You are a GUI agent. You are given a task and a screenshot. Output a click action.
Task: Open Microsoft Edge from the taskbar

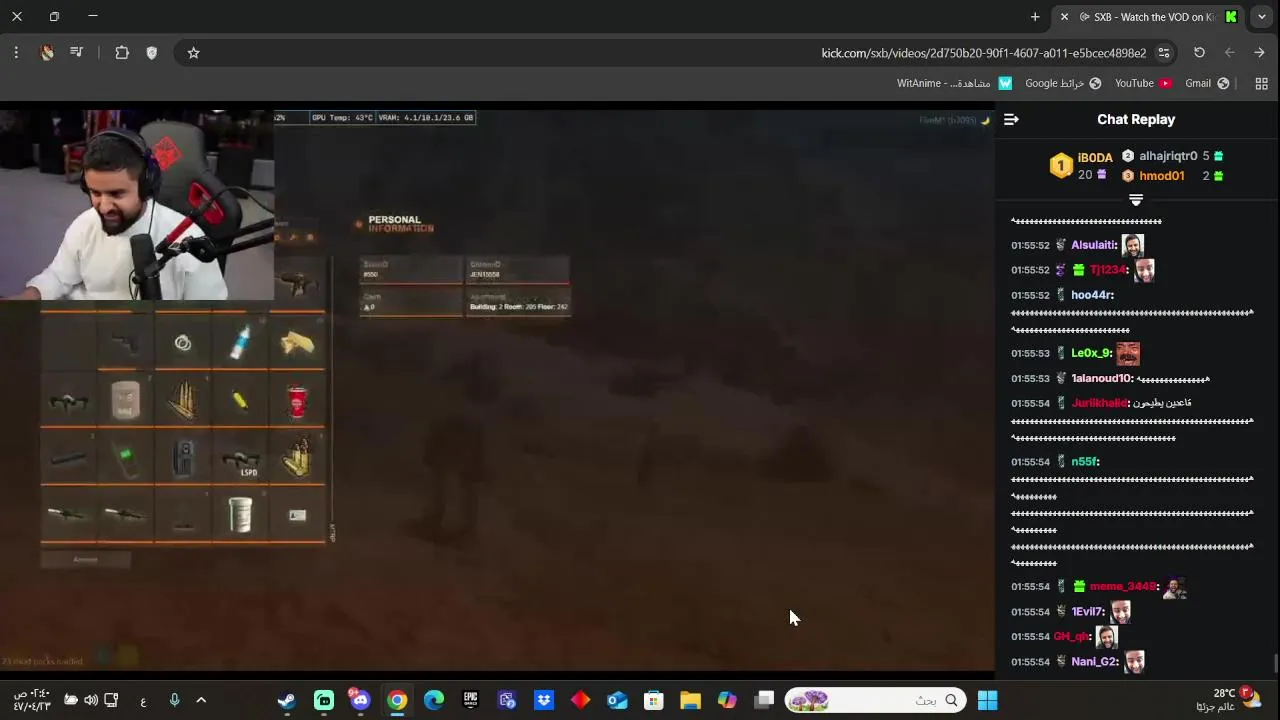pos(434,700)
